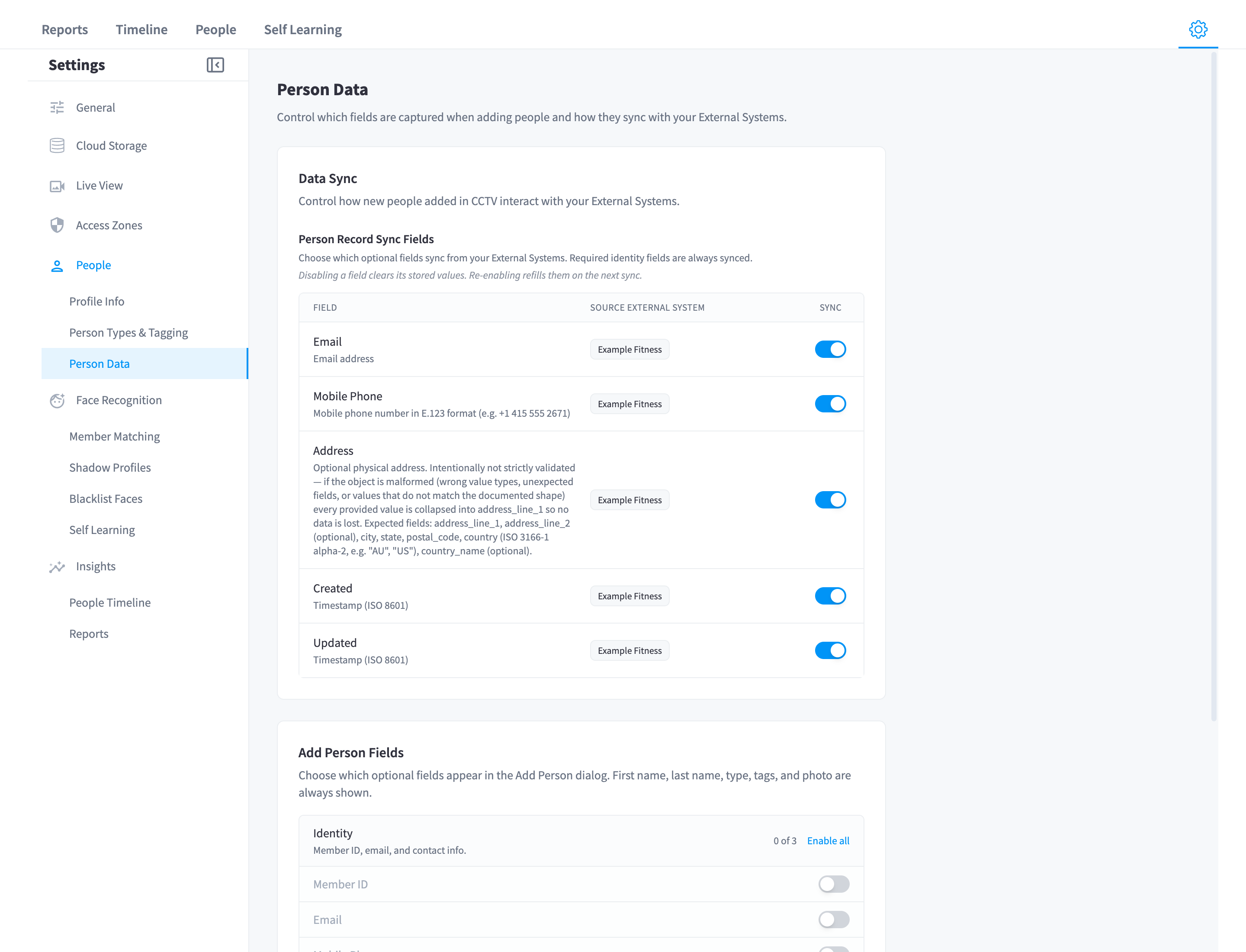Click the page vertical scrollbar
1246x952 pixels.
[x=1214, y=386]
